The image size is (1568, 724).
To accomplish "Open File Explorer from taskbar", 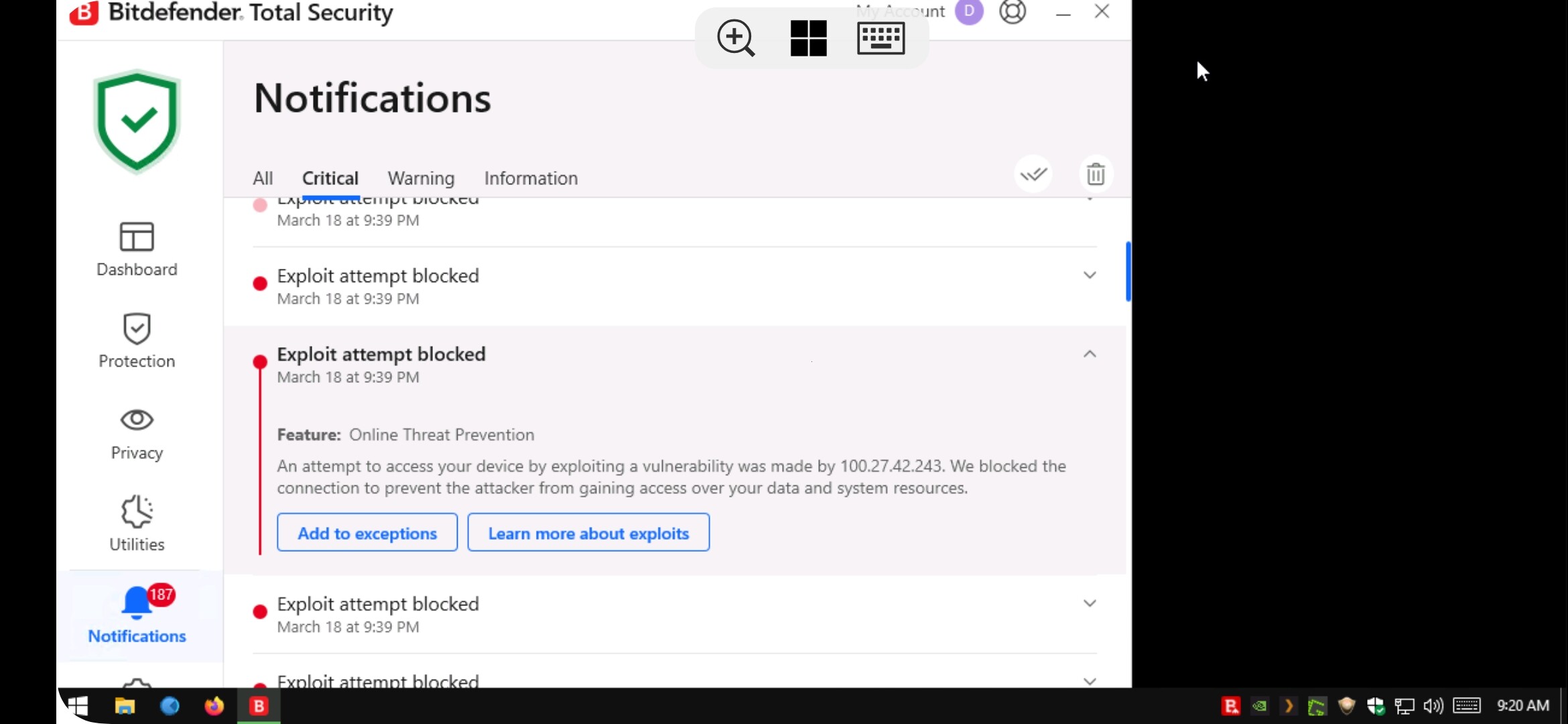I will pyautogui.click(x=125, y=706).
